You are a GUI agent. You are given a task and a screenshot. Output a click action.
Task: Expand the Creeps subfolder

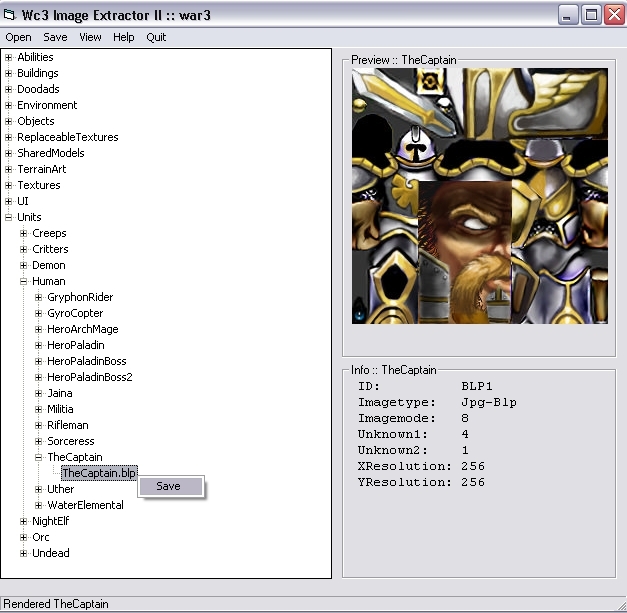24,233
